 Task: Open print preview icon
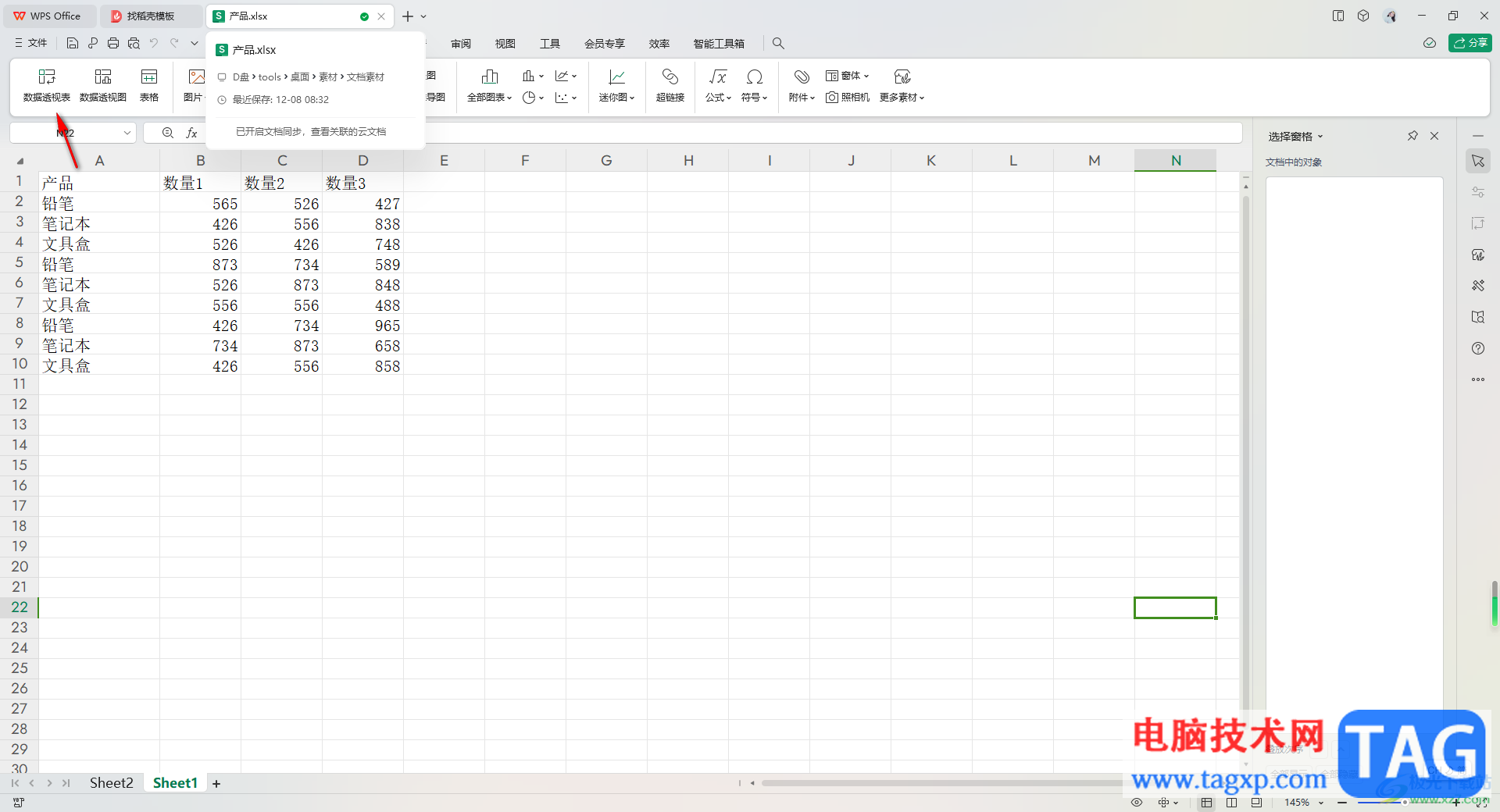134,43
